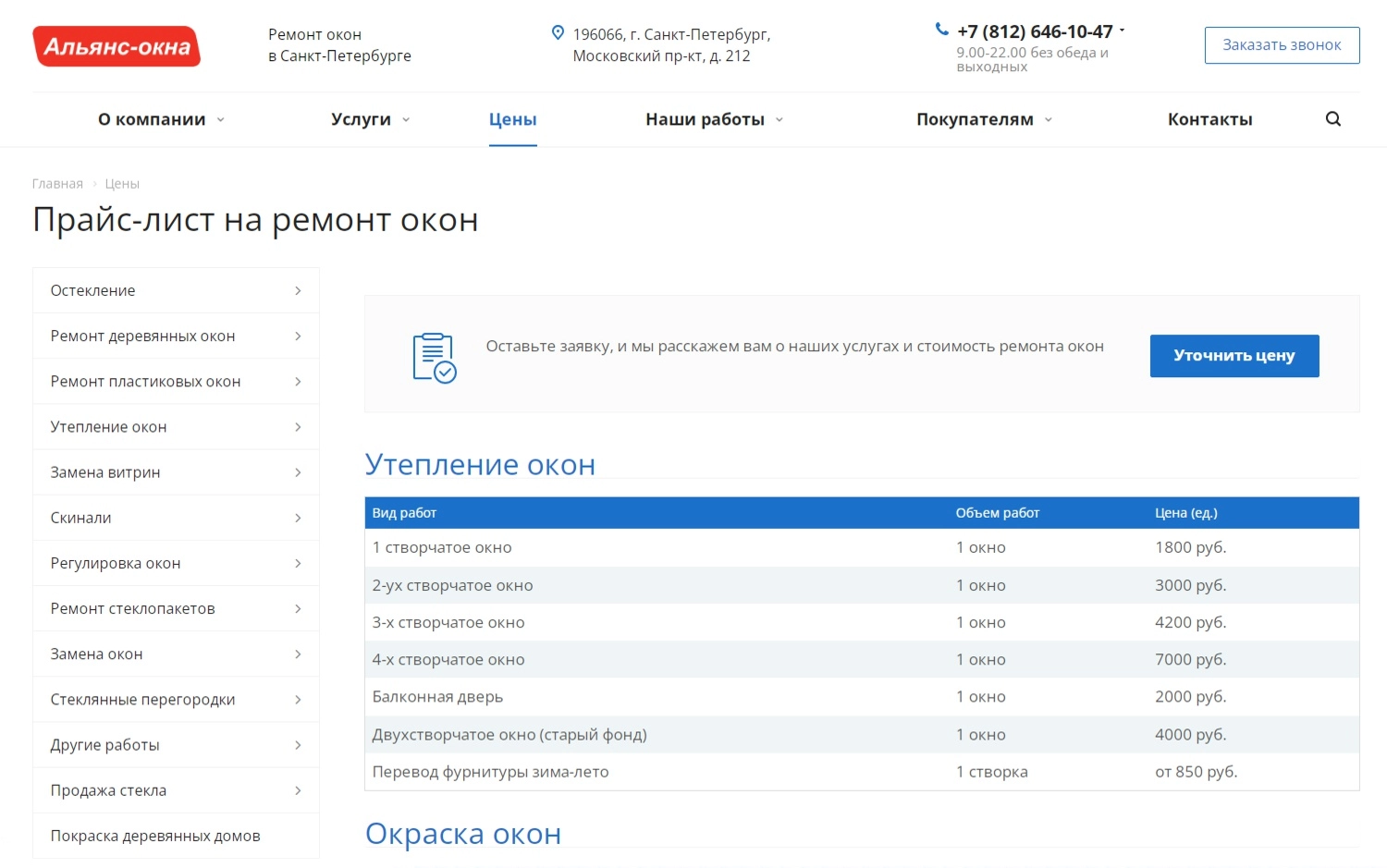1387x868 pixels.
Task: Expand the Остекление sidebar chevron
Action: coord(298,291)
